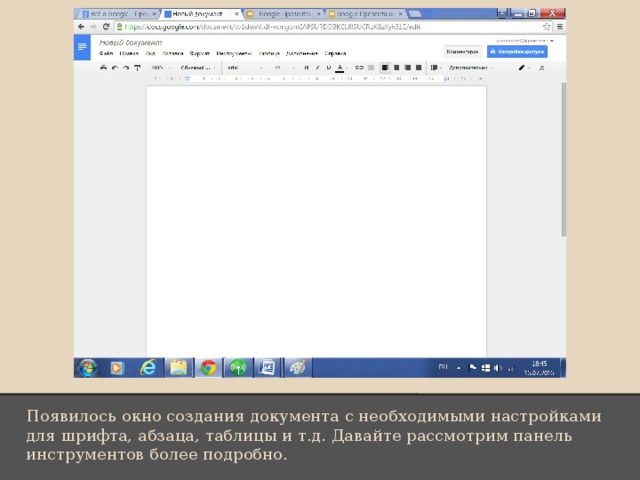Open the Windows Start menu
This screenshot has width=640, height=480.
(87, 368)
